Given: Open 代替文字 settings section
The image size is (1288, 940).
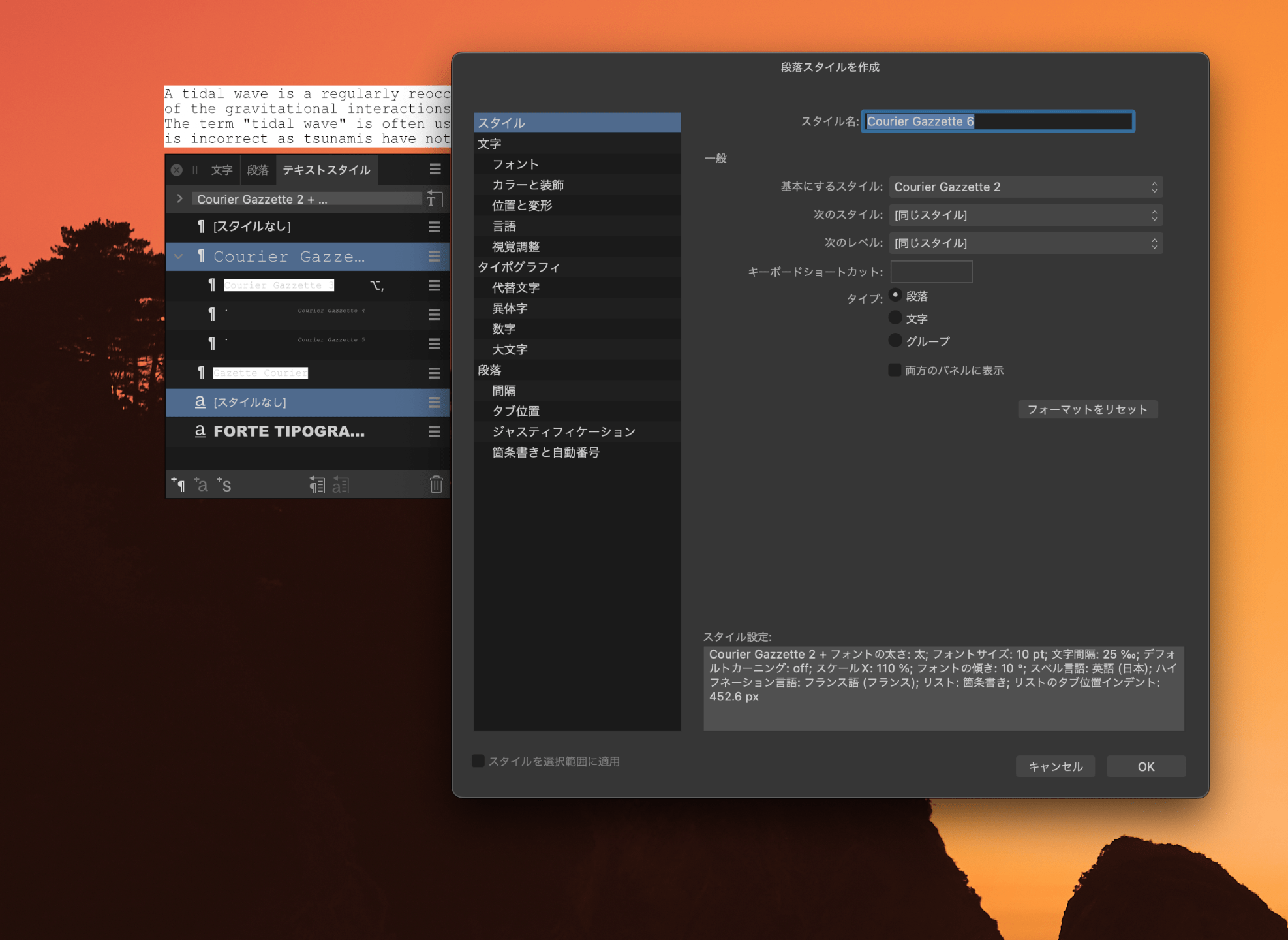Looking at the screenshot, I should coord(577,288).
